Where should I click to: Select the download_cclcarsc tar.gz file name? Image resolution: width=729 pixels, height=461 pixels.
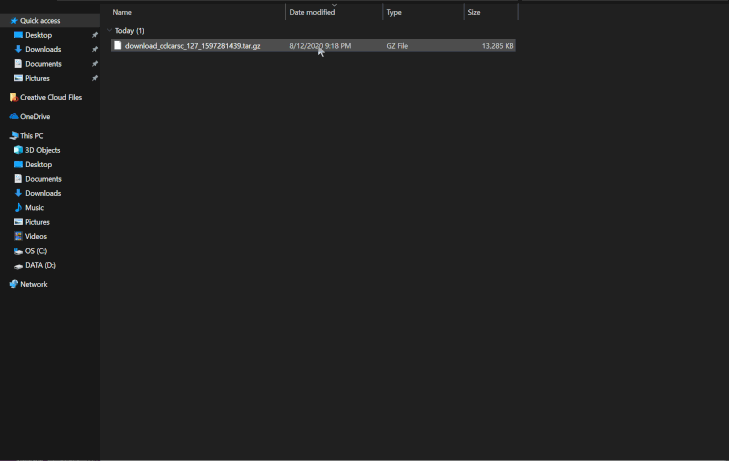192,46
